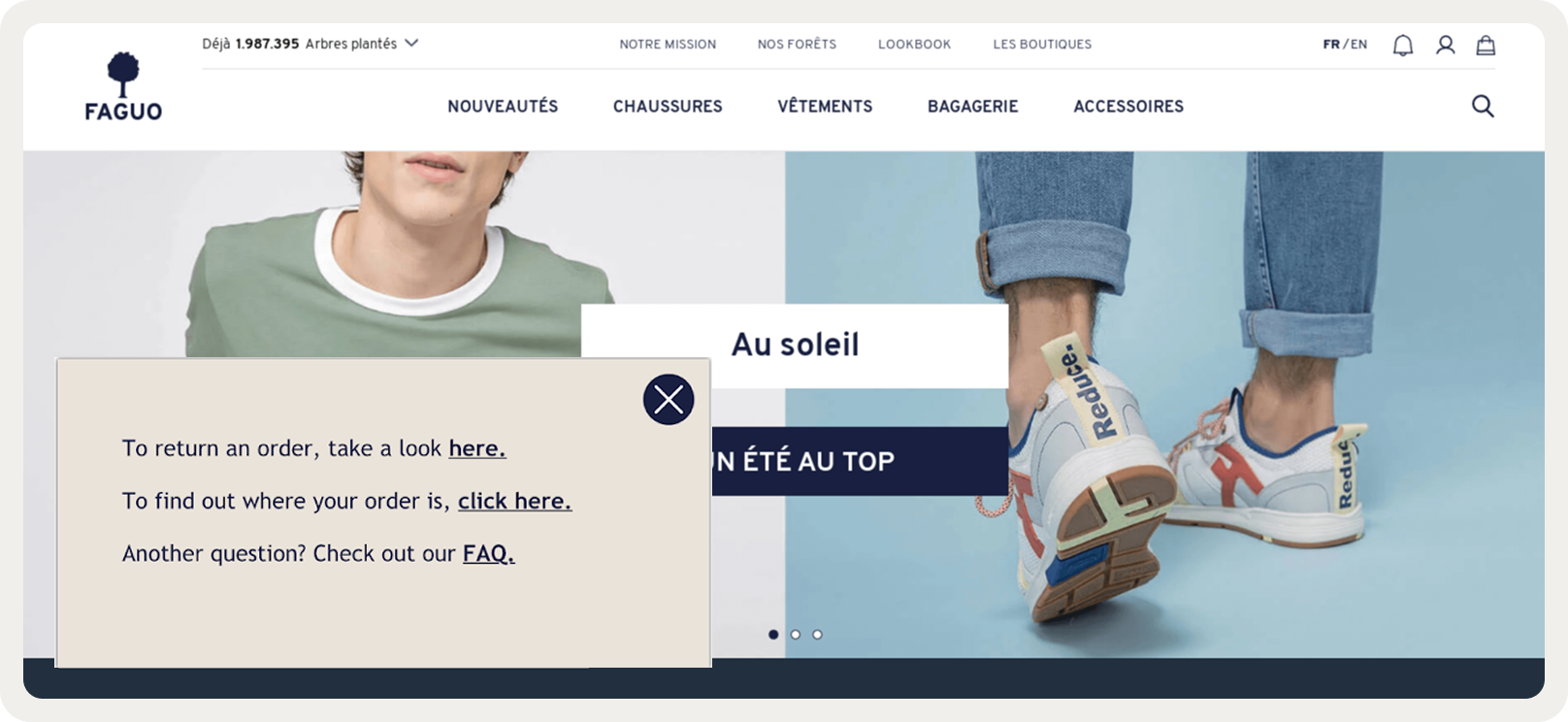Open the shopping bag icon
The height and width of the screenshot is (722, 1568).
[1486, 45]
